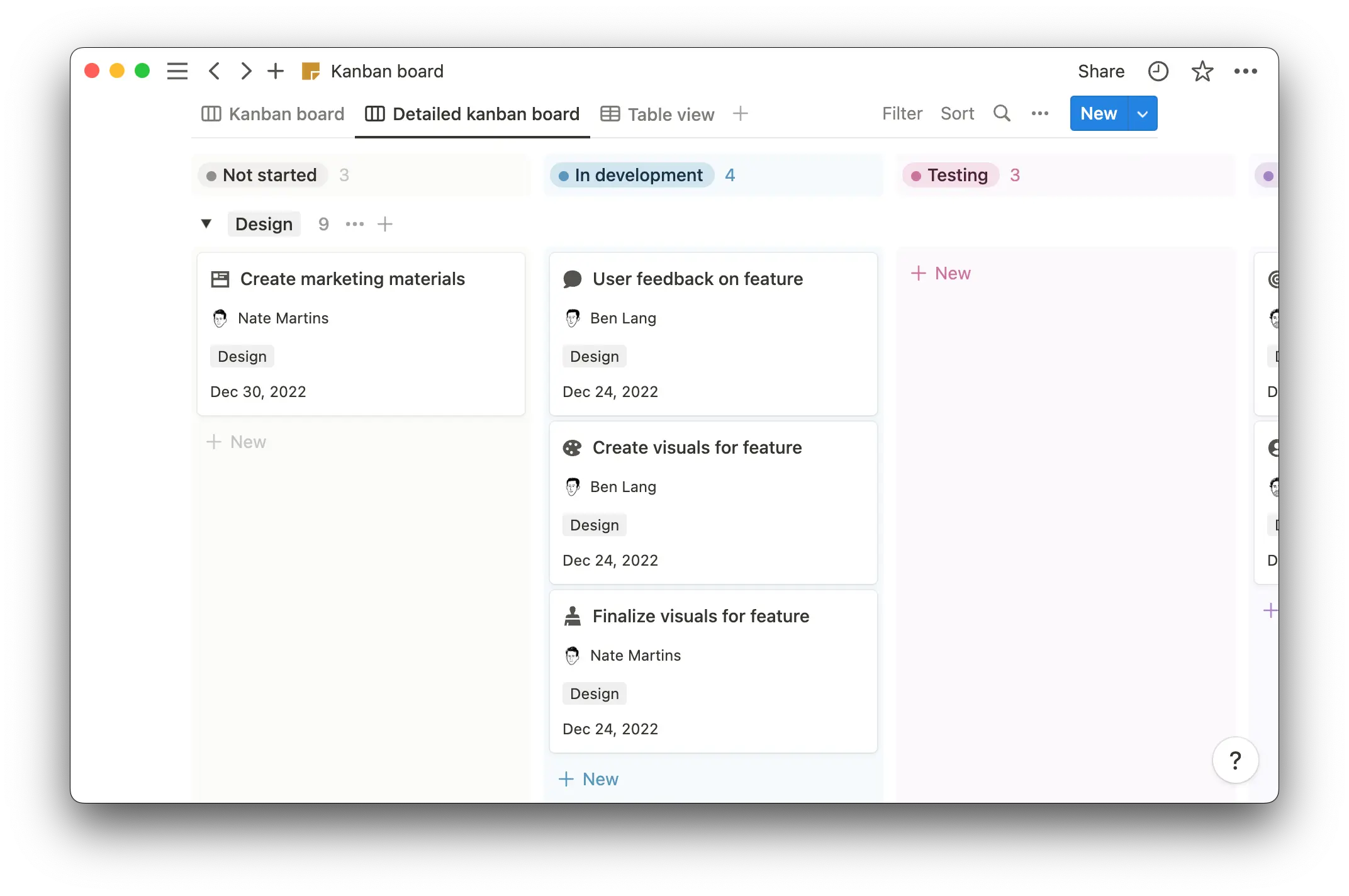The width and height of the screenshot is (1349, 896).
Task: Click the back navigation arrow
Action: [215, 71]
